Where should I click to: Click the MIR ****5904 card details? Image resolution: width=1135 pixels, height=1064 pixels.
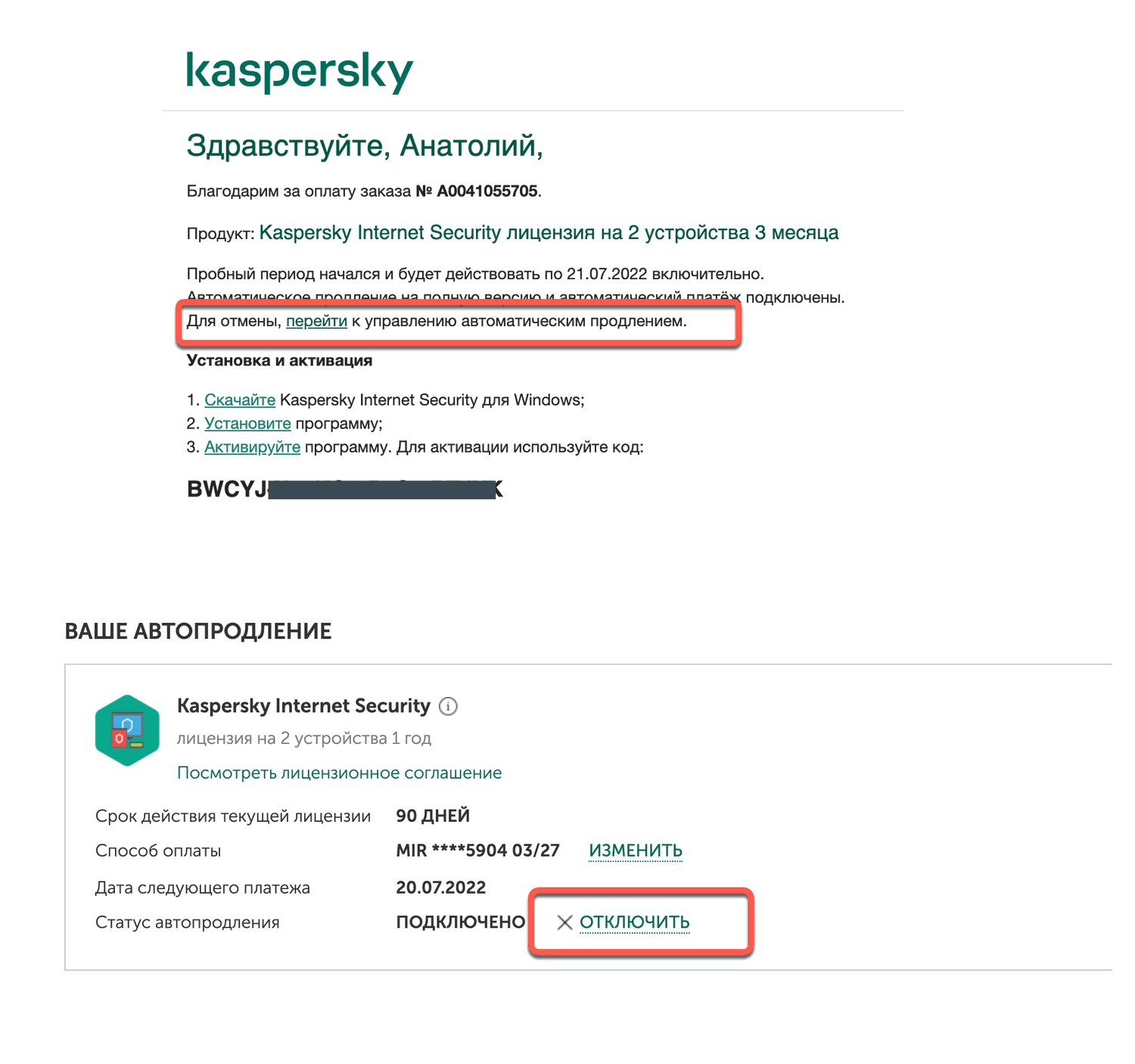(477, 851)
